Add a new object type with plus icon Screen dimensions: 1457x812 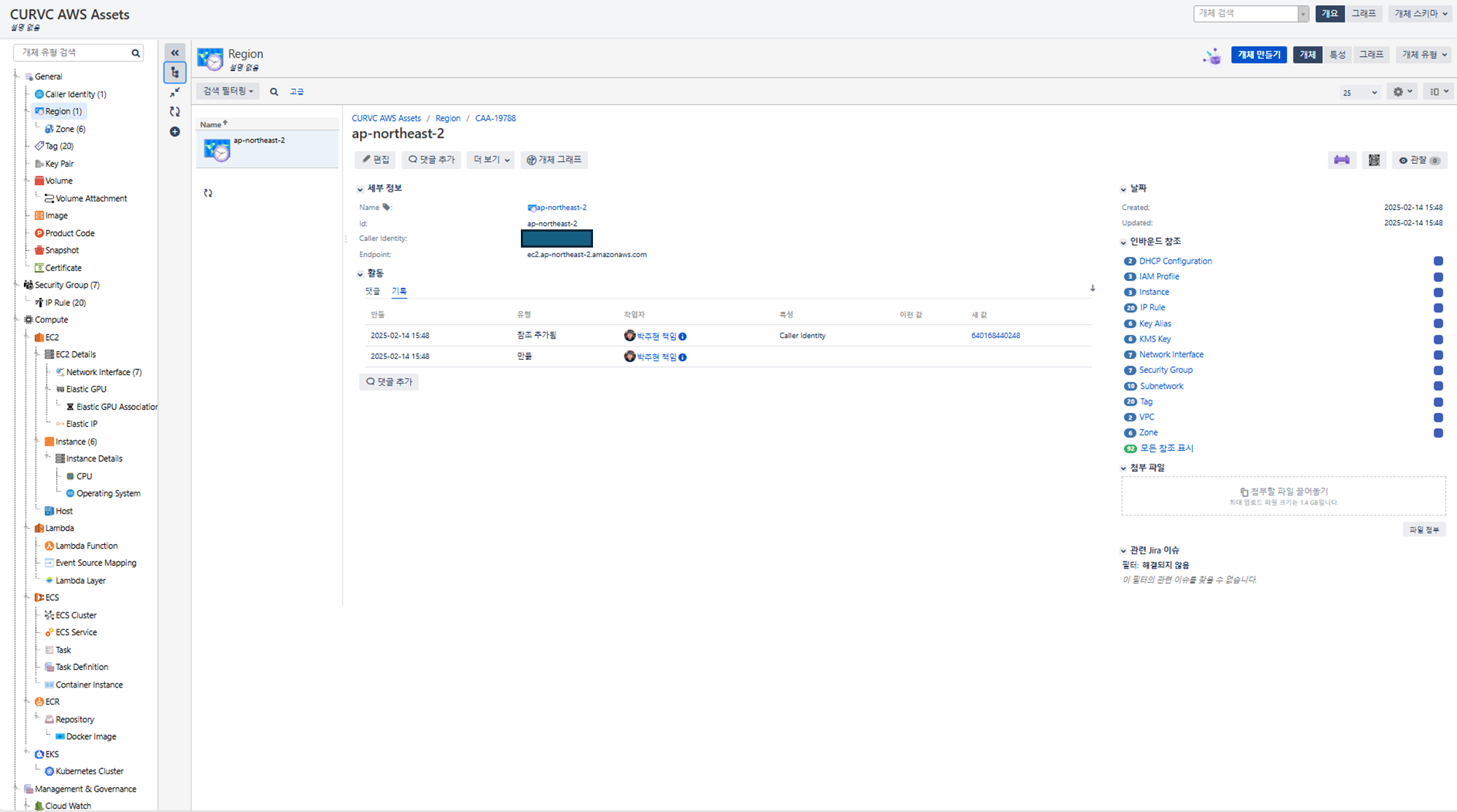point(175,132)
